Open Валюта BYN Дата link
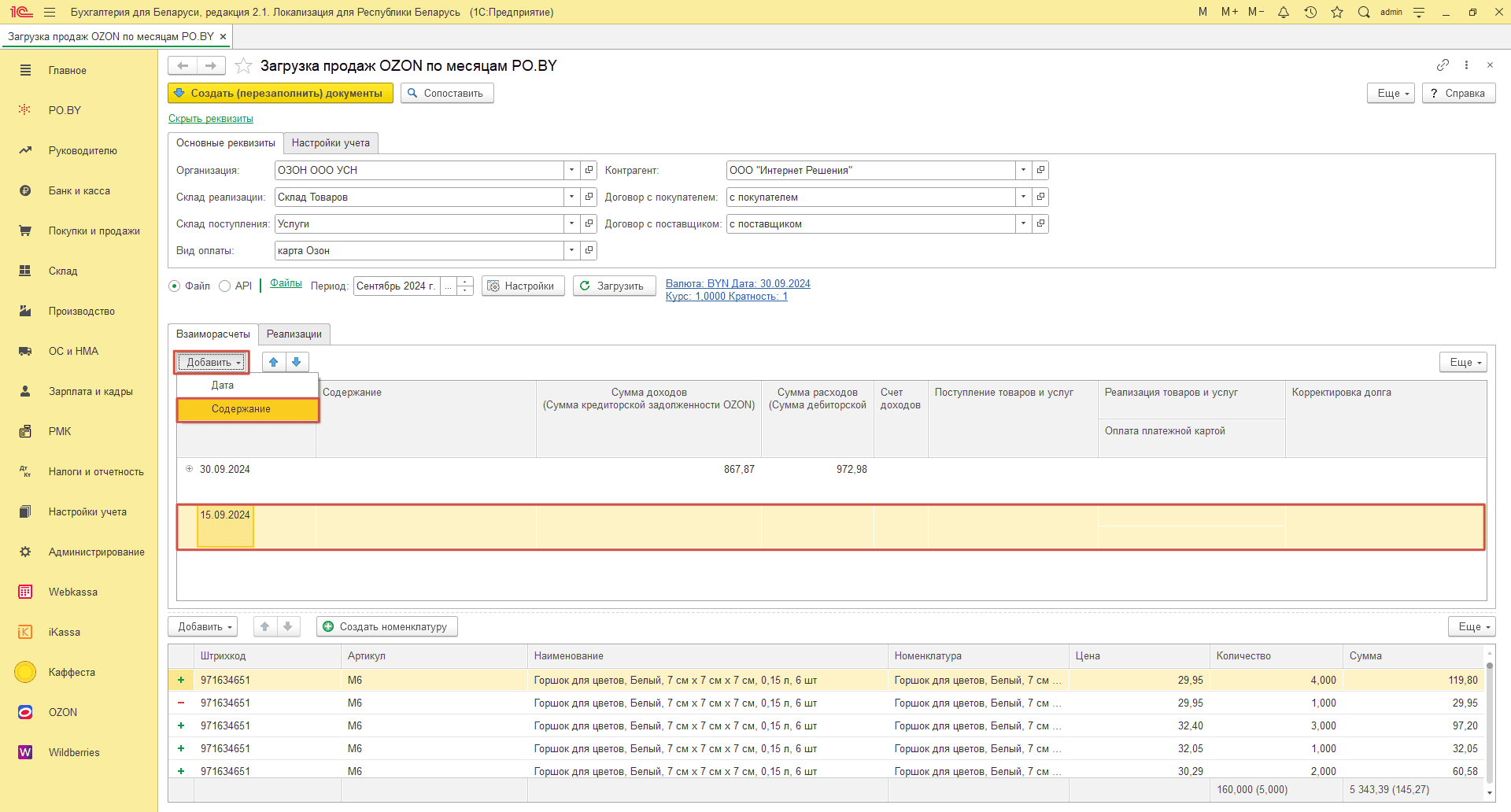Screen dimensions: 1511x812 737,283
